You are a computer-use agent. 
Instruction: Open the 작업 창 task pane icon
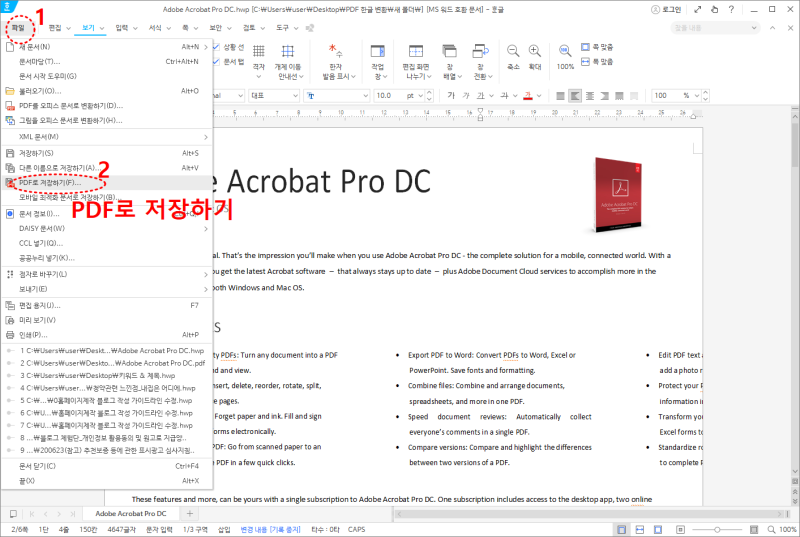378,51
